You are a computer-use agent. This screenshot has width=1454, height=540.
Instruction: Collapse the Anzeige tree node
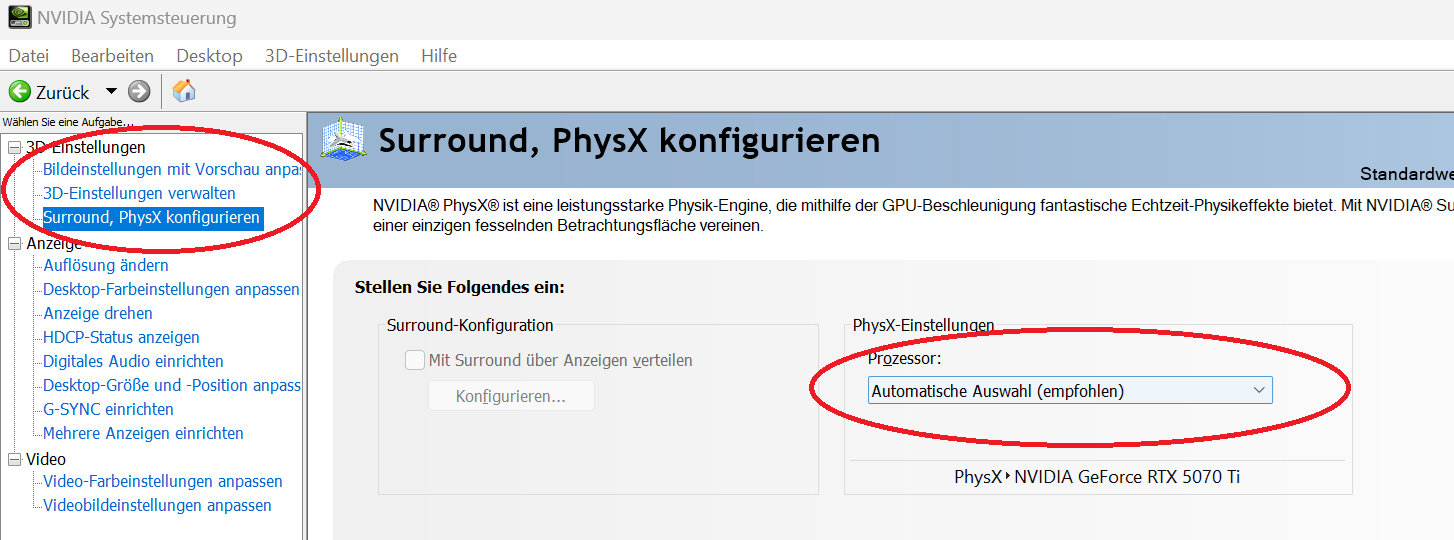point(14,243)
